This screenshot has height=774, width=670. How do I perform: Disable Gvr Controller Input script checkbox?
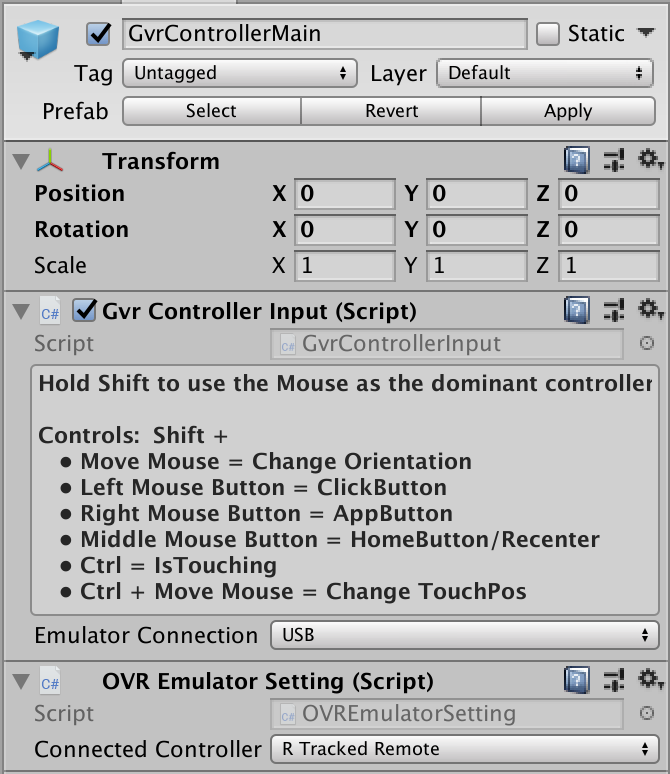(85, 311)
